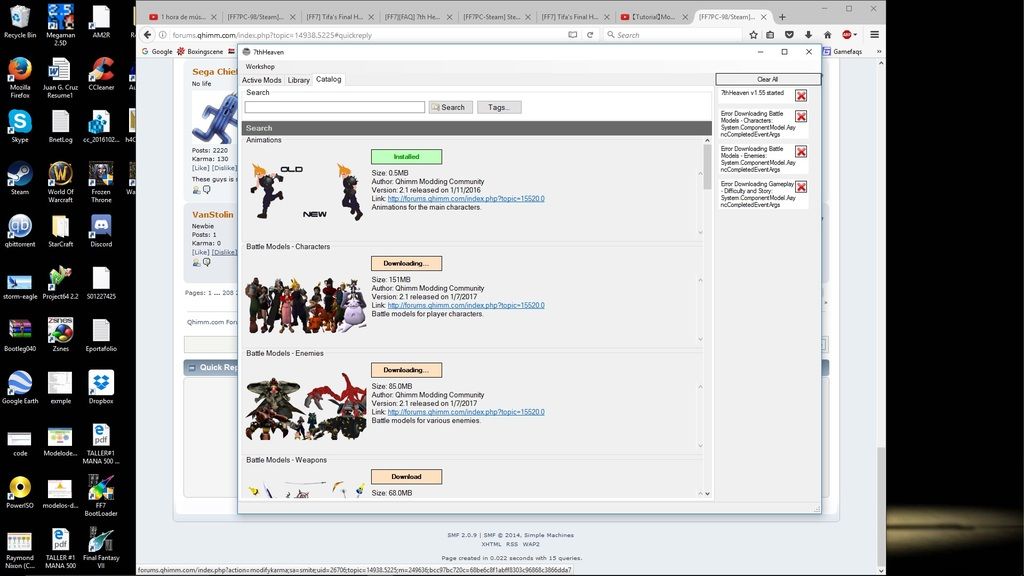The height and width of the screenshot is (576, 1024).
Task: Open the Megaman 2.5D desktop shortcut
Action: (60, 25)
